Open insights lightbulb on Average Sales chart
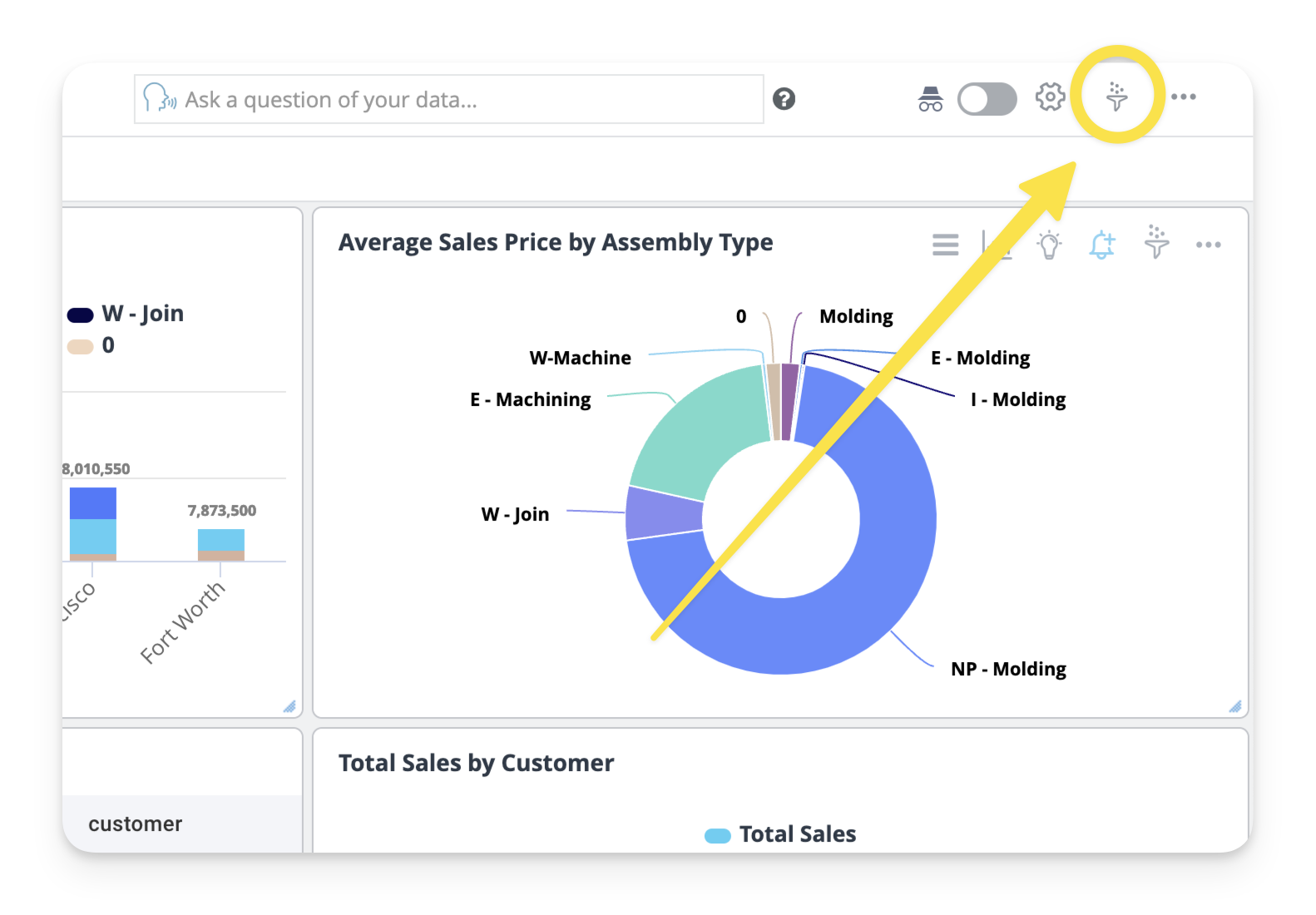 [1049, 245]
